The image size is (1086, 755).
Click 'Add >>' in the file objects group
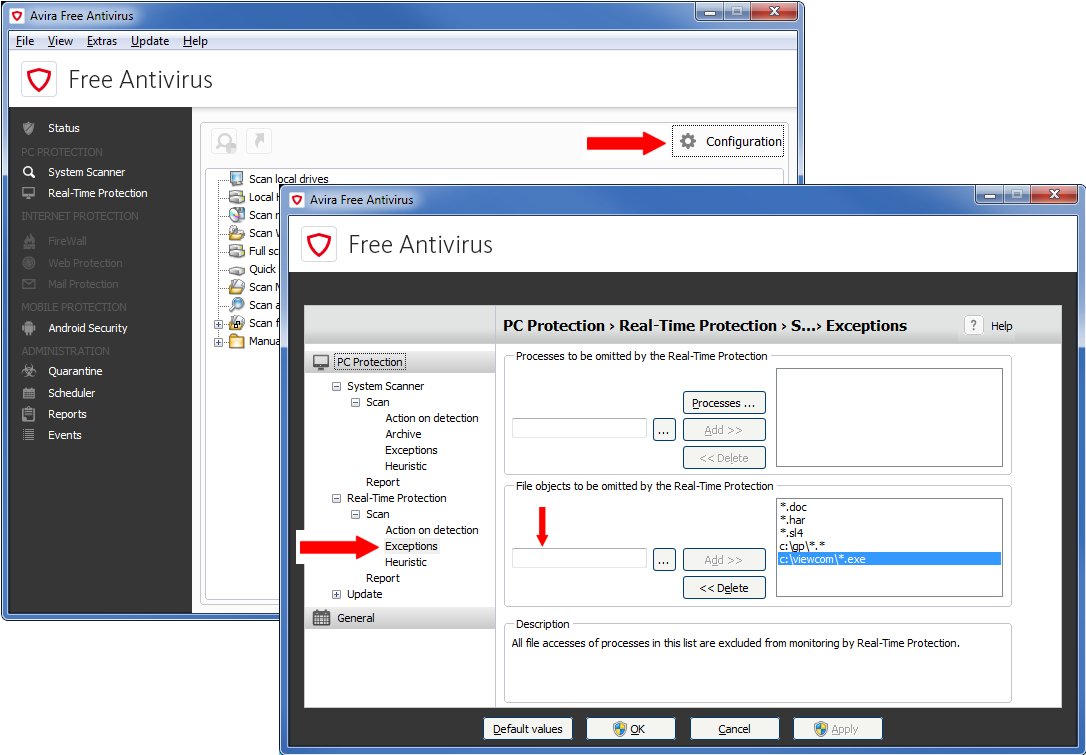point(724,560)
